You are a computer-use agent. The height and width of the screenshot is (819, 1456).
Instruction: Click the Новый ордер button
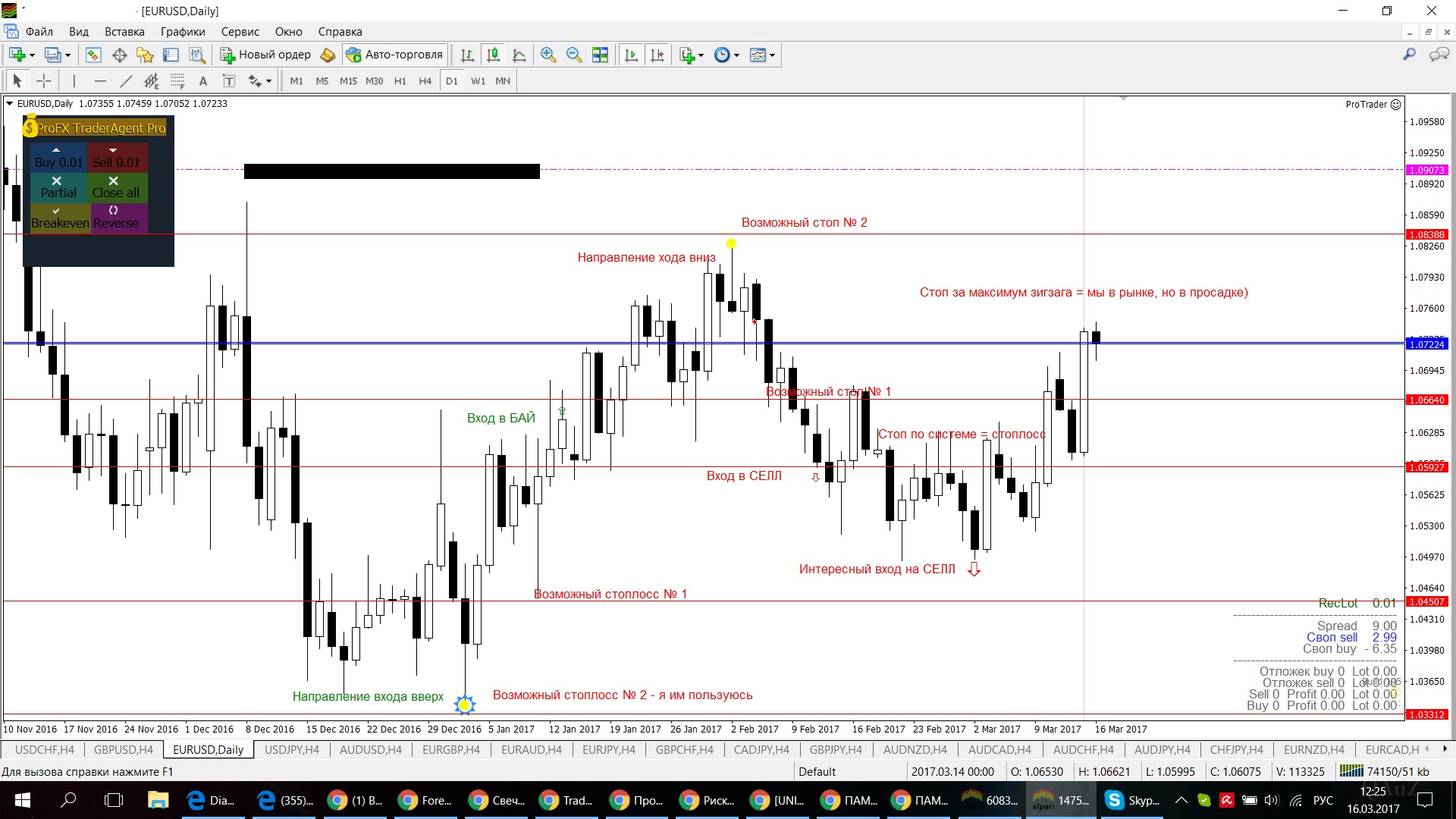point(265,55)
